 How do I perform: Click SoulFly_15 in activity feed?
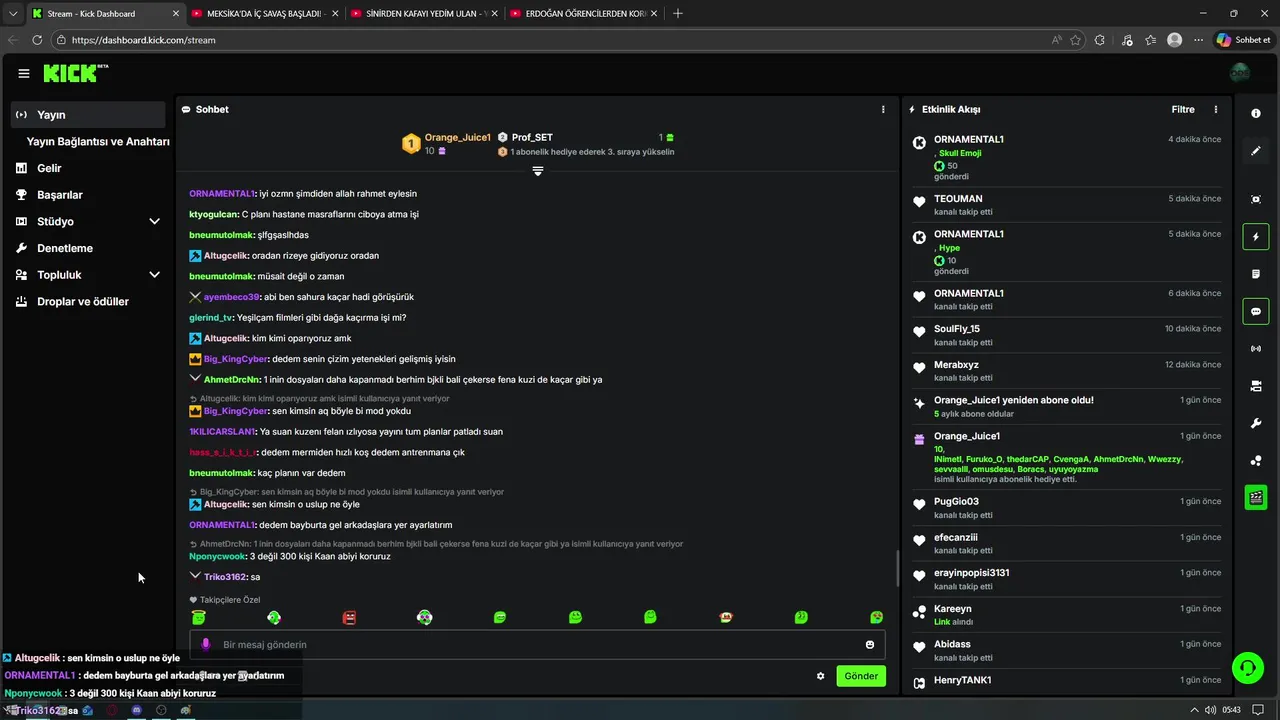pyautogui.click(x=957, y=329)
